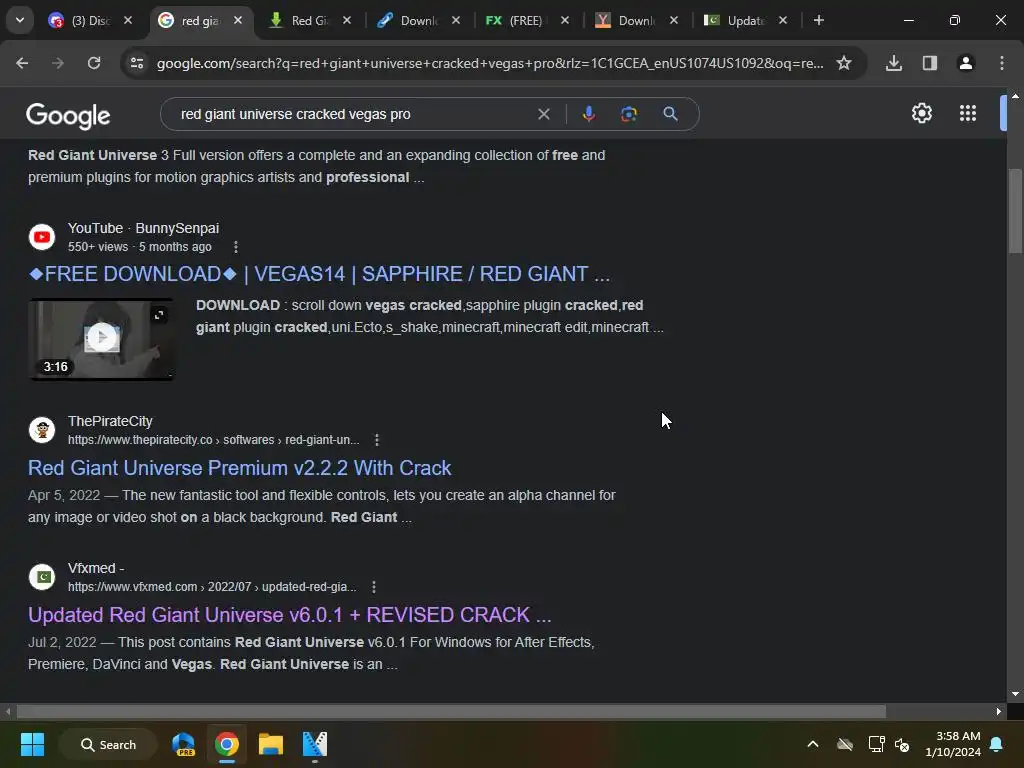Submit search with magnifier icon
The width and height of the screenshot is (1024, 768).
click(x=670, y=114)
